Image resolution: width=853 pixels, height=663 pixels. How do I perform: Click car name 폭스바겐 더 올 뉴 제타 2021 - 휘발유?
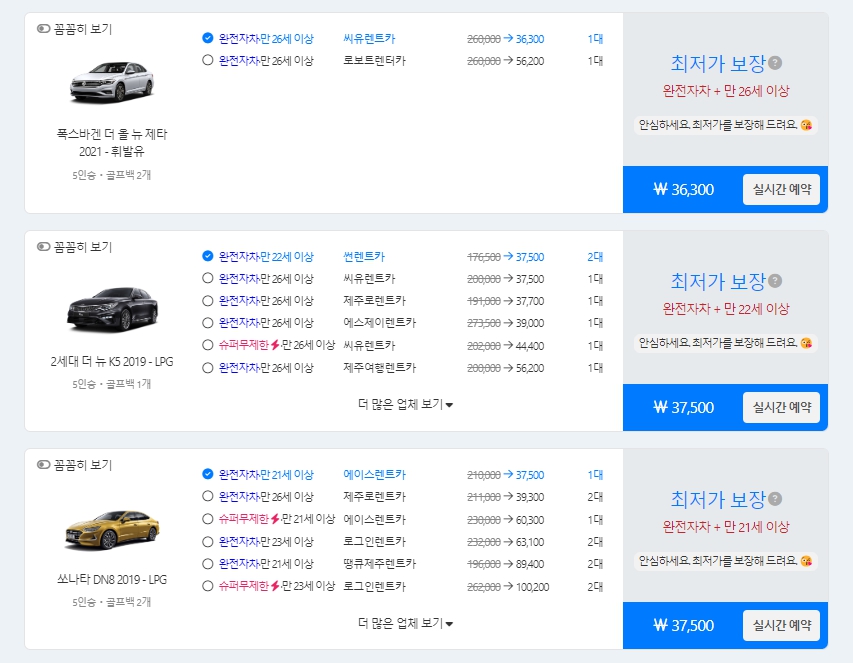pos(112,142)
